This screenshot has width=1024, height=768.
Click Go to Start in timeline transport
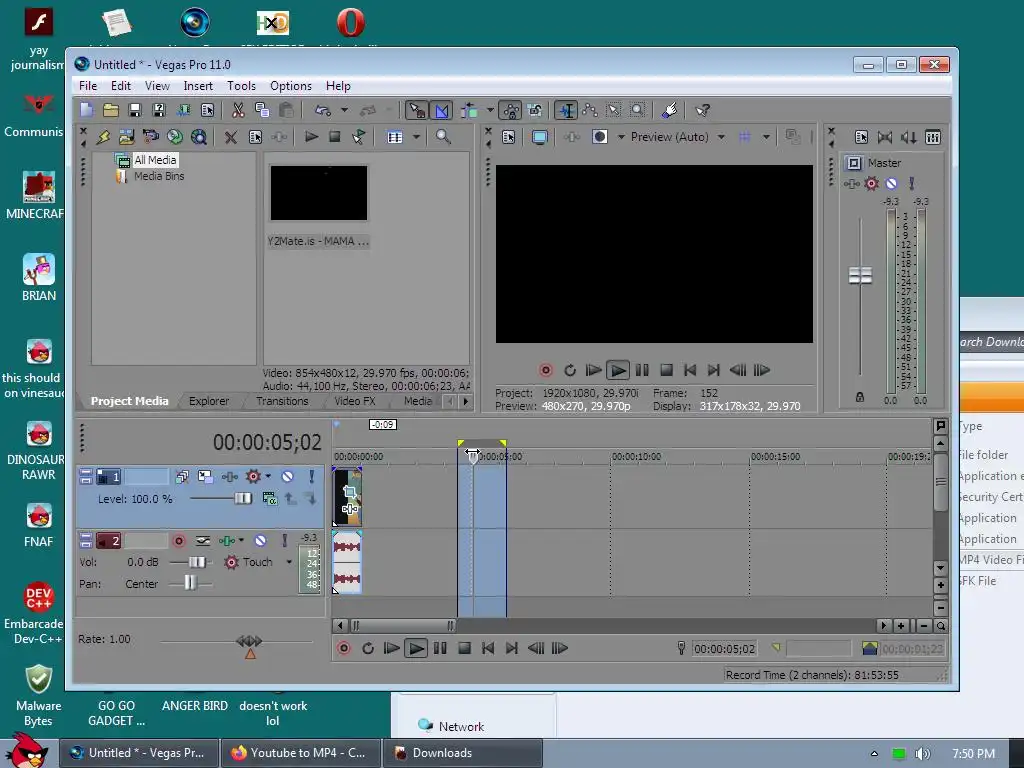488,648
